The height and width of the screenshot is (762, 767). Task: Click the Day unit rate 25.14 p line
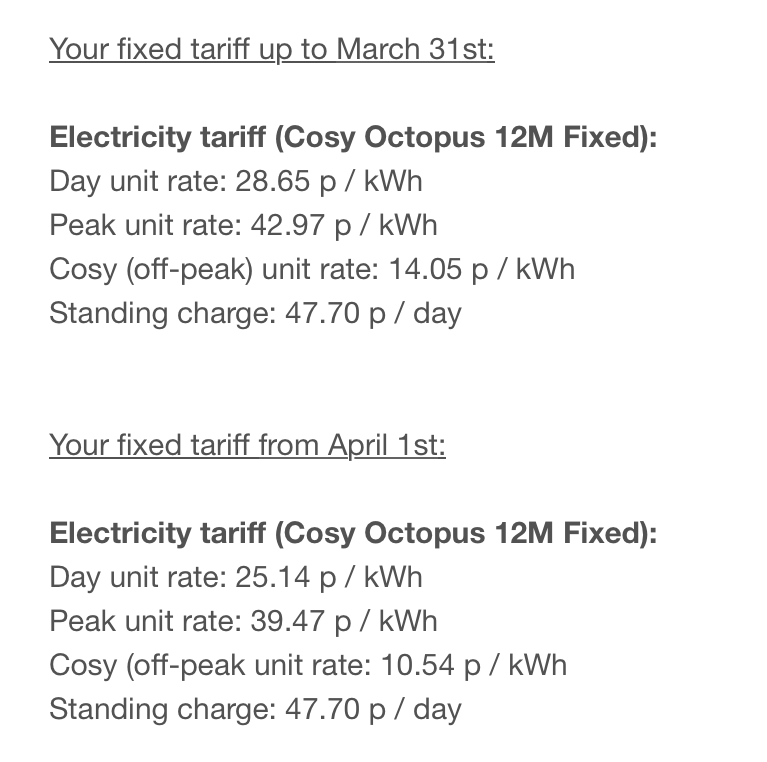236,578
